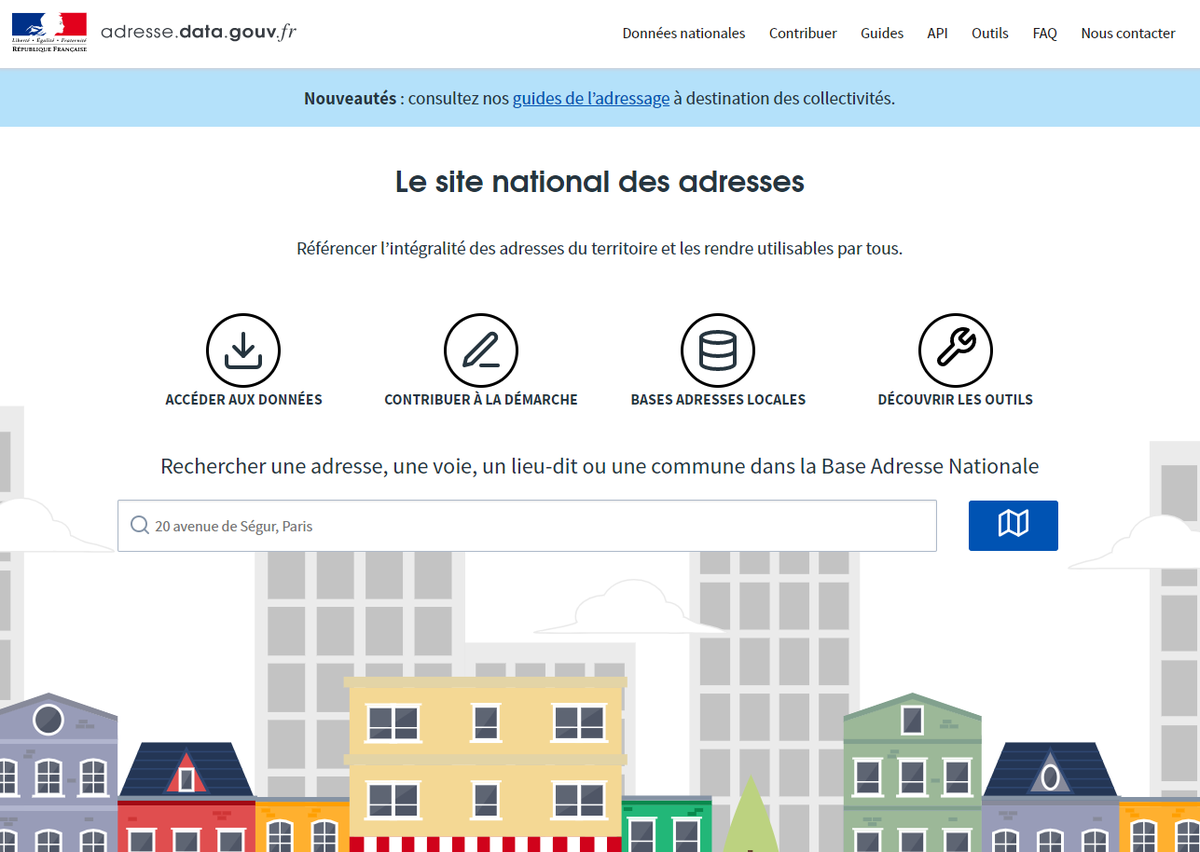
Task: Click the blue map button beside the search
Action: click(x=1013, y=525)
